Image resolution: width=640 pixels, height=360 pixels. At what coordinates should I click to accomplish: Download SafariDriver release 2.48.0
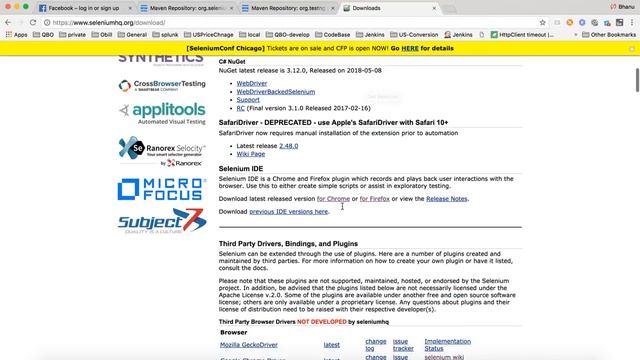[289, 146]
